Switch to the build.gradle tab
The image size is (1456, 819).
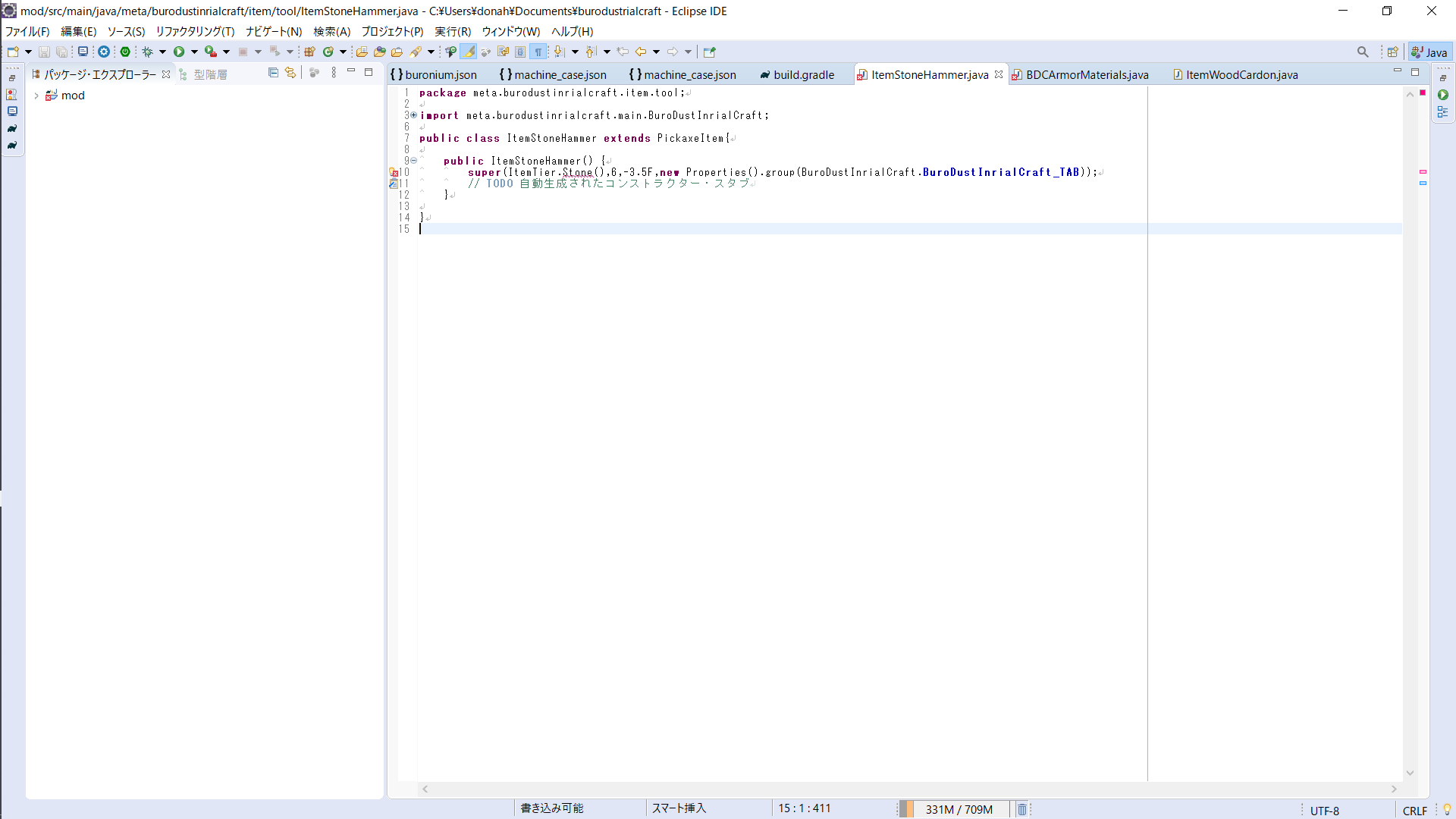803,74
